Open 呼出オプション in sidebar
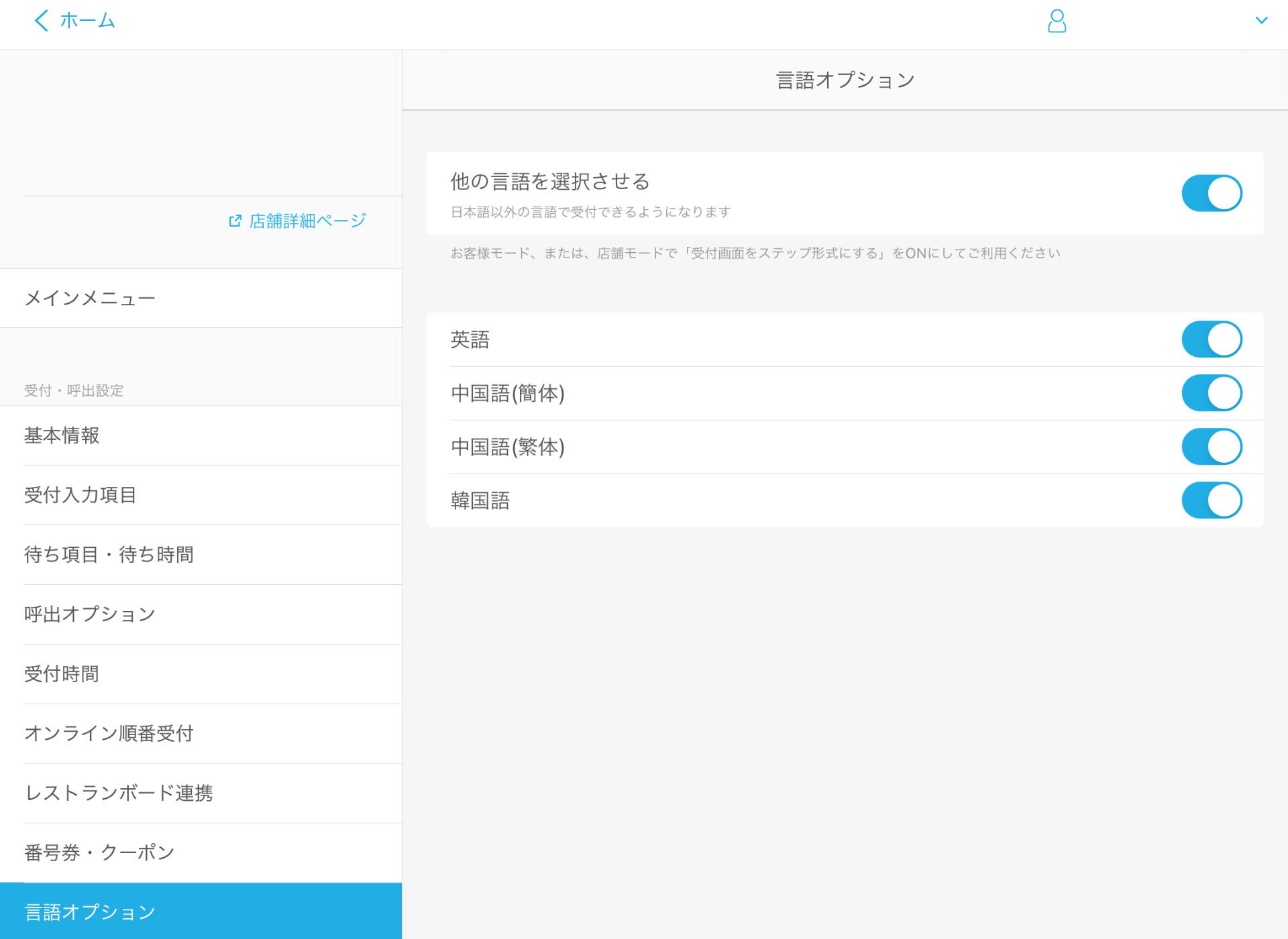 (x=90, y=614)
